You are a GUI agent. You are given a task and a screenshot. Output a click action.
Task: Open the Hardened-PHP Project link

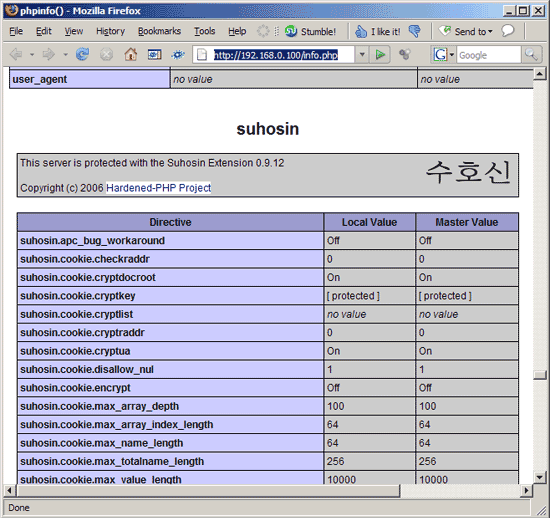(159, 188)
